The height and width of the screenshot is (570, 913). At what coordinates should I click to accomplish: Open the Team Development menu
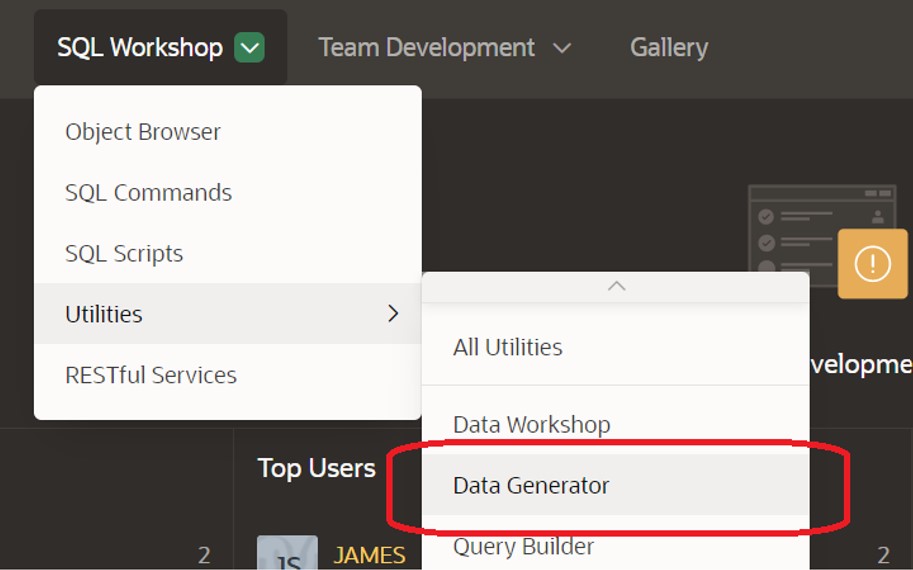coord(427,48)
